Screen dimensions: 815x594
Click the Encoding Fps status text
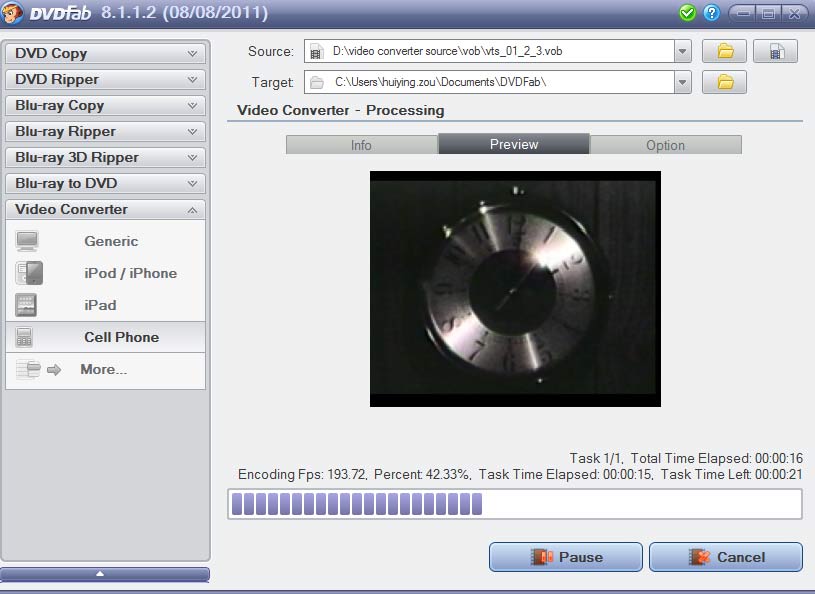tap(302, 474)
